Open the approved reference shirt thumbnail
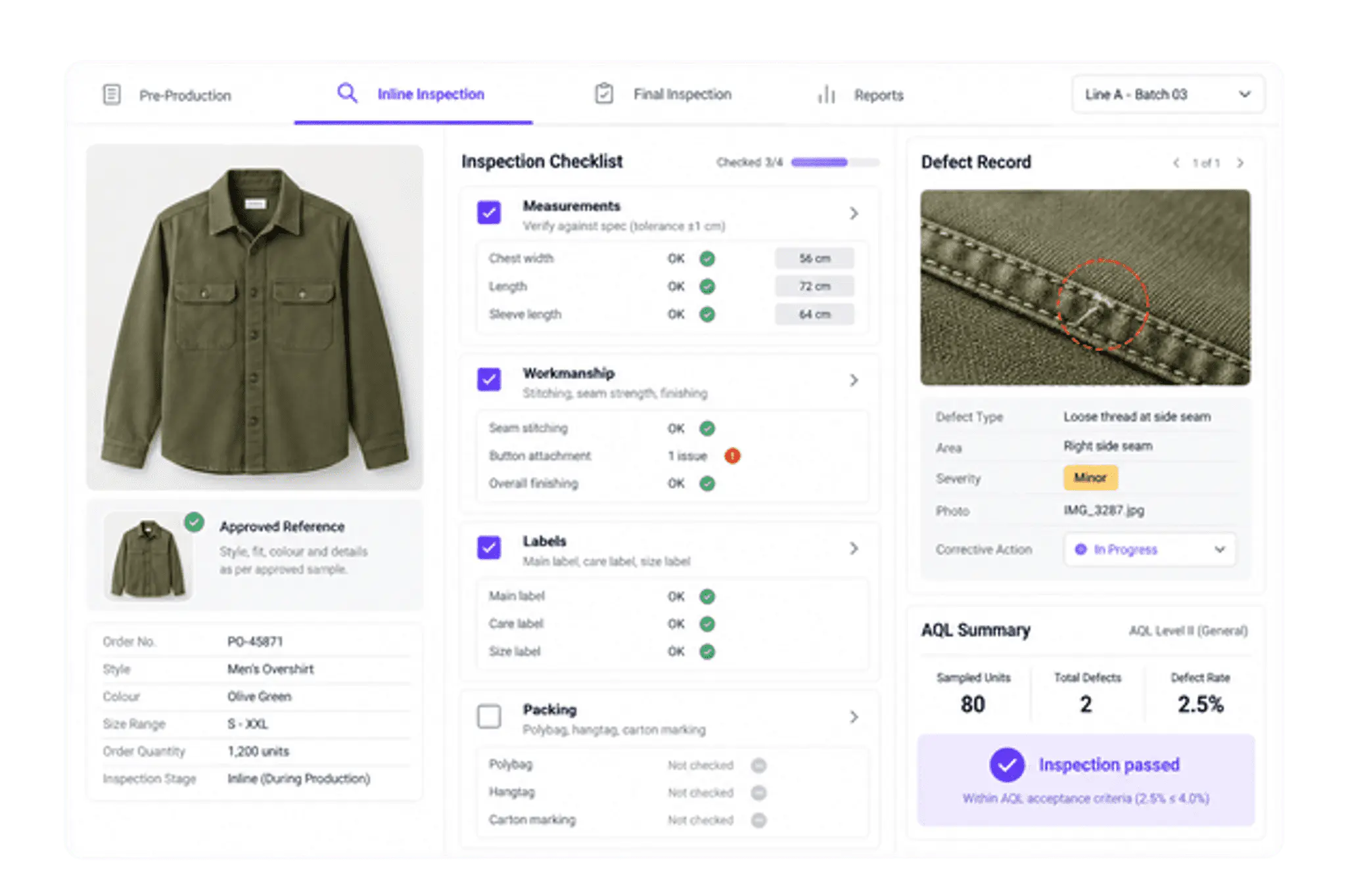Screen dimensions: 1346x896 pyautogui.click(x=148, y=557)
